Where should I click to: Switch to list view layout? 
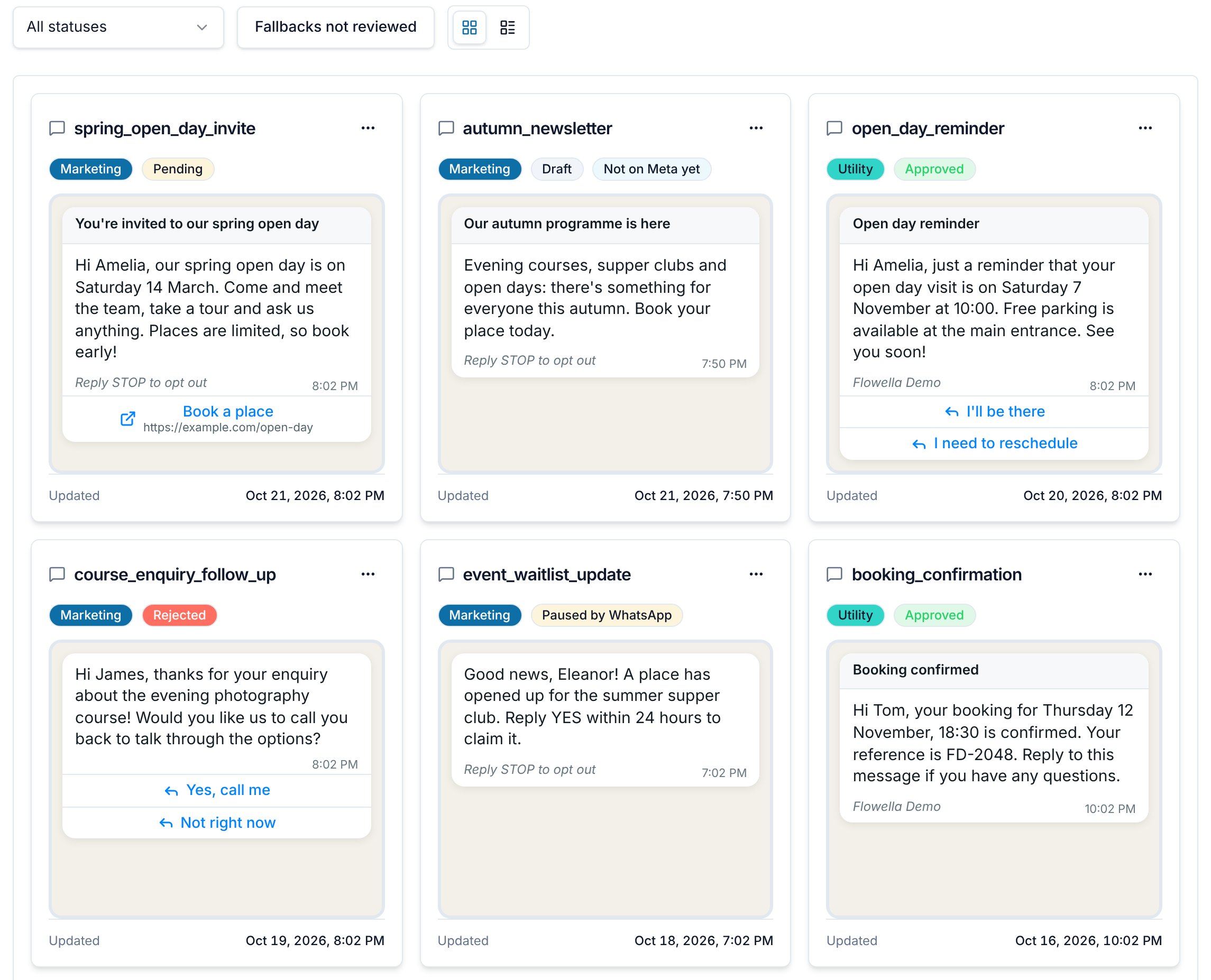pyautogui.click(x=507, y=27)
